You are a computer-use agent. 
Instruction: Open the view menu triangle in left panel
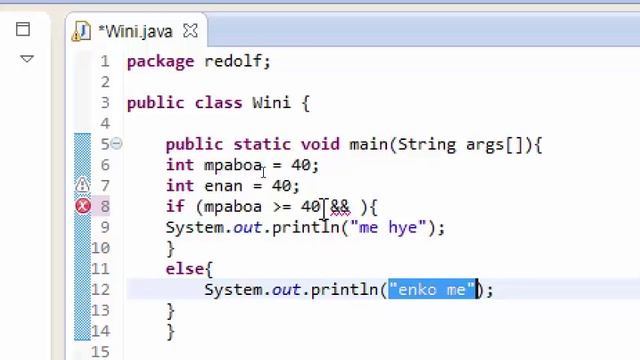[27, 59]
